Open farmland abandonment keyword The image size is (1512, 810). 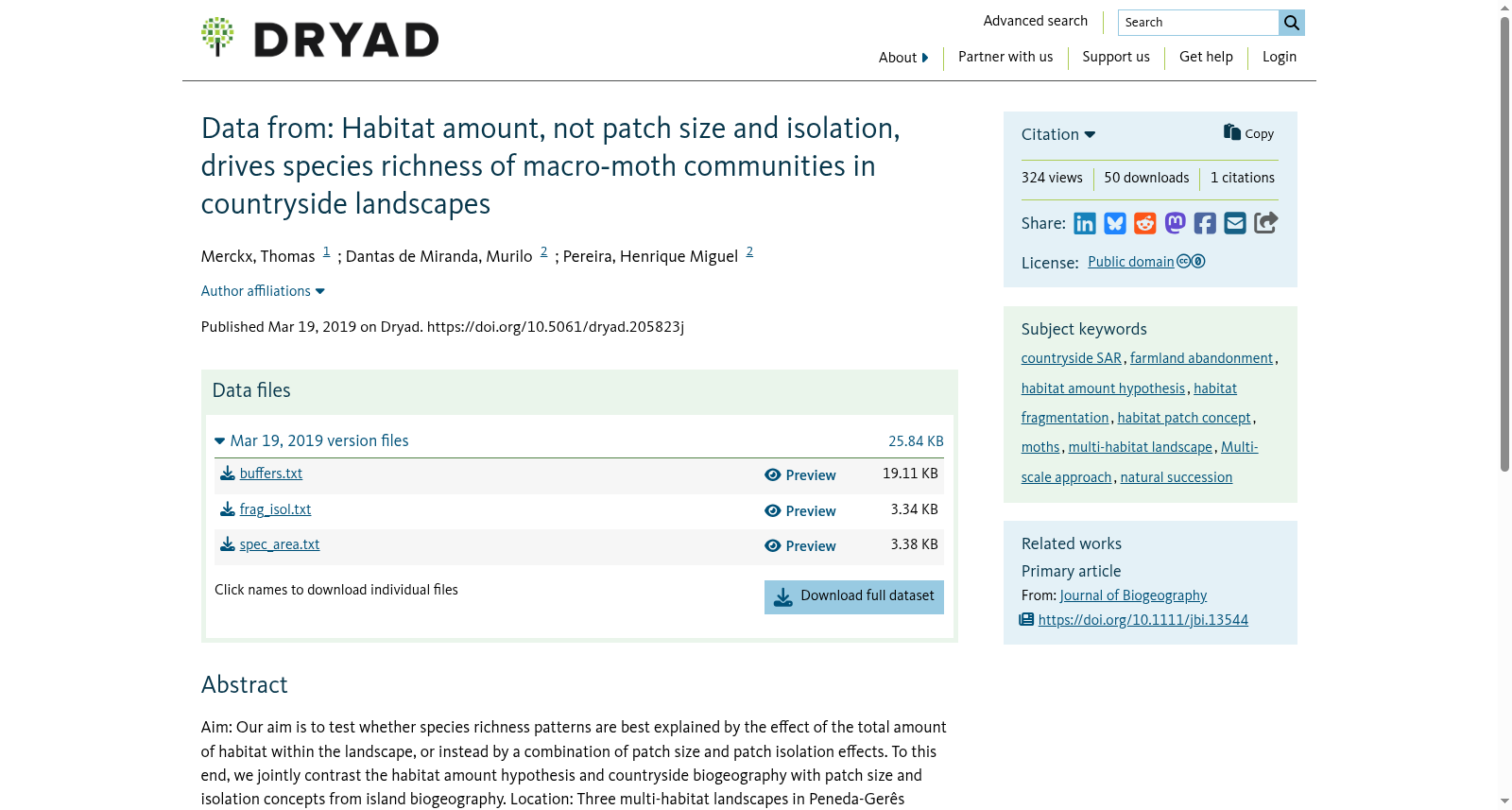pyautogui.click(x=1201, y=358)
